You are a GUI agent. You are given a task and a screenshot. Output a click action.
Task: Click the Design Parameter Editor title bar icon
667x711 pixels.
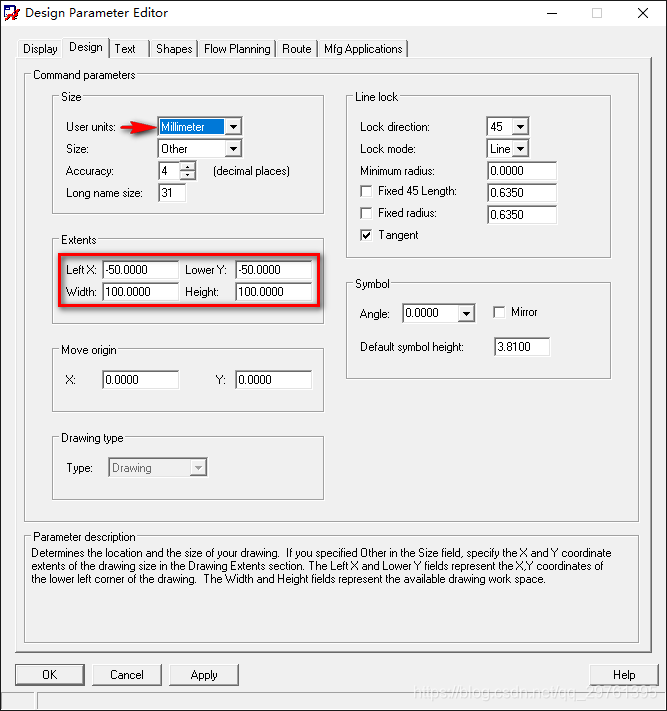tap(12, 13)
